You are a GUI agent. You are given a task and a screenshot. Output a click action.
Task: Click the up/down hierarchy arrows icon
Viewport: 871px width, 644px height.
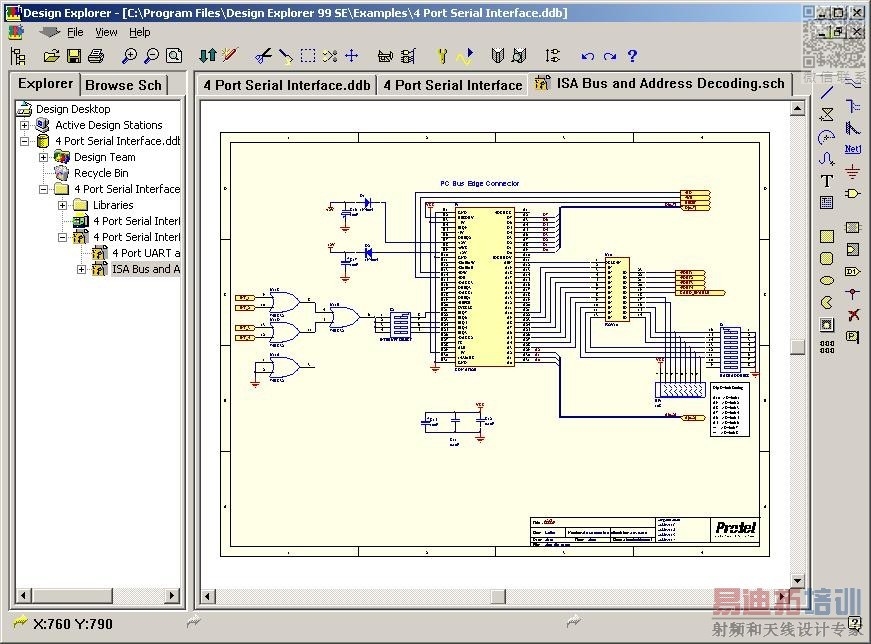click(208, 56)
